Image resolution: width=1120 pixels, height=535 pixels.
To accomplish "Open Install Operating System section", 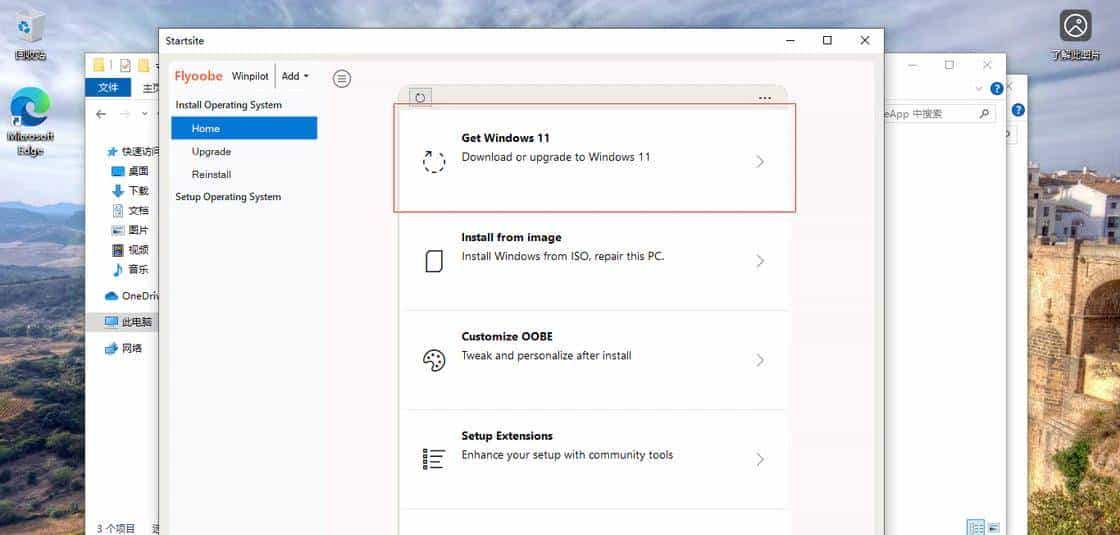I will pyautogui.click(x=229, y=105).
